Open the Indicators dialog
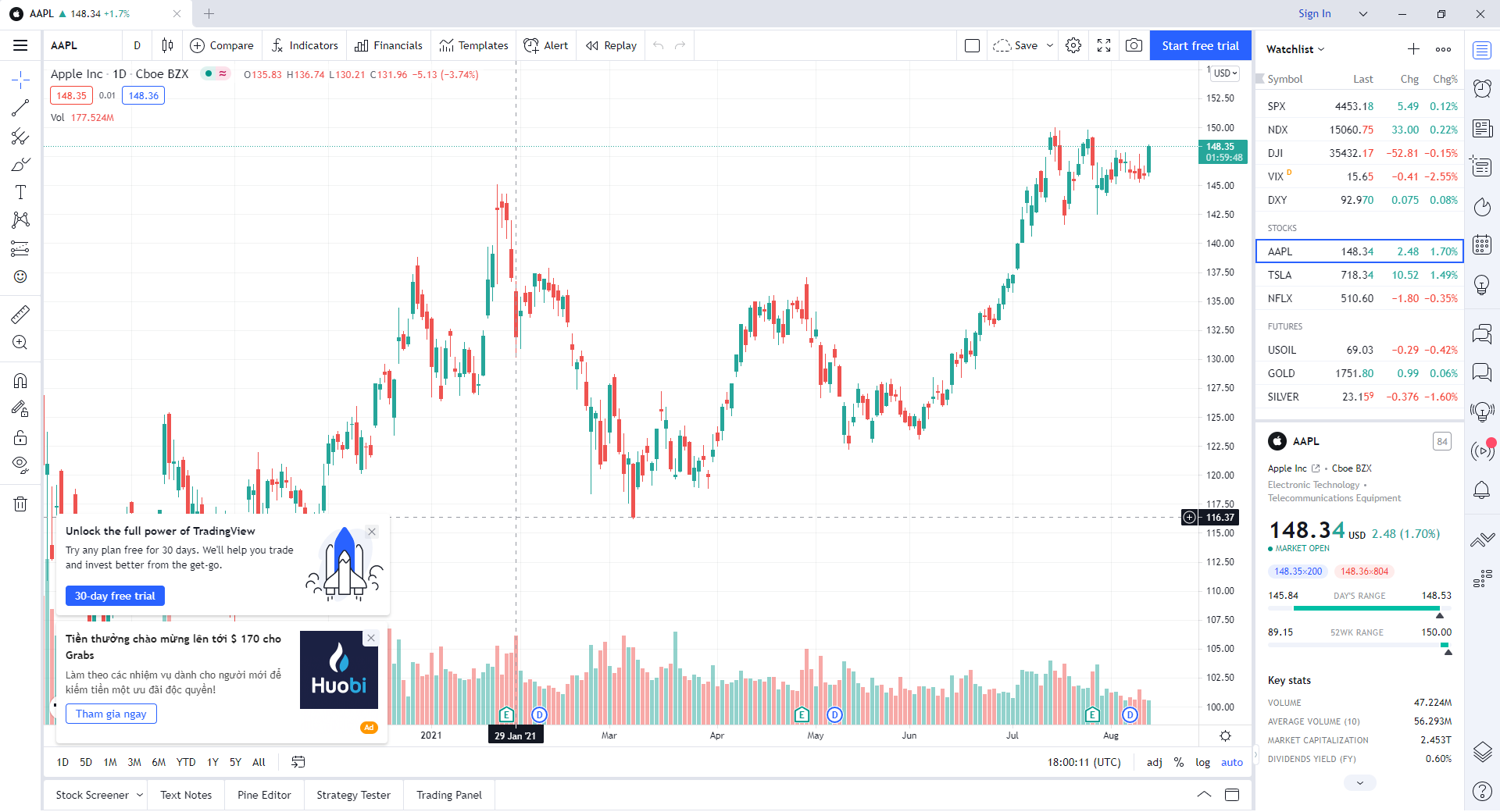Image resolution: width=1500 pixels, height=812 pixels. (305, 45)
